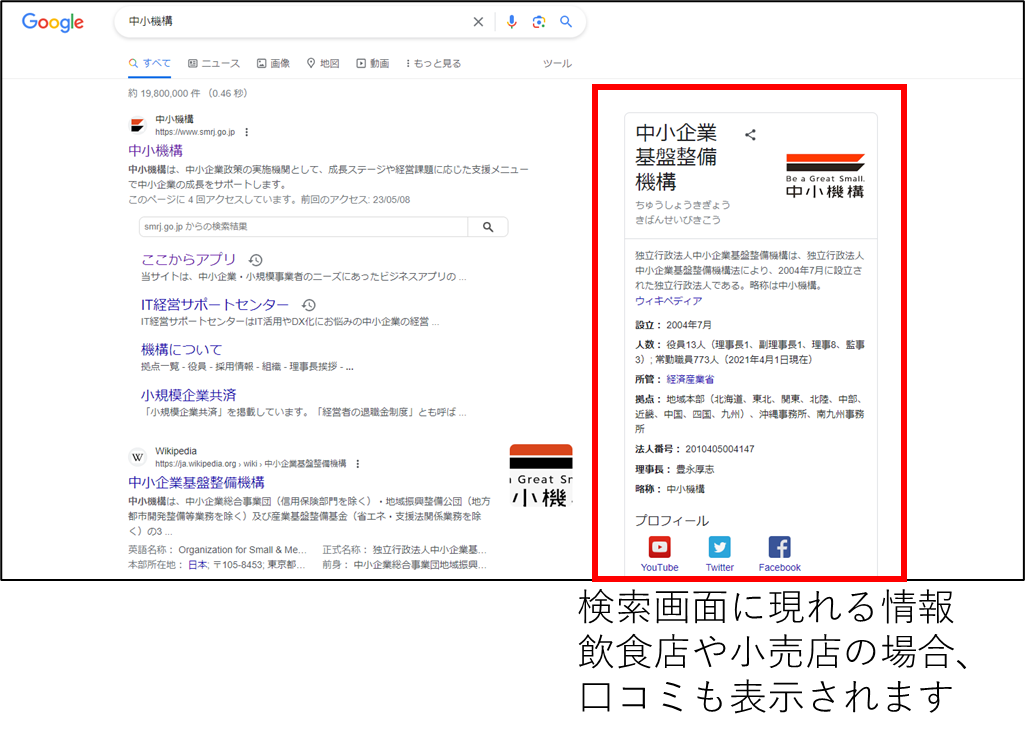Click the magnifier in the smrj.go.jp site search
Image resolution: width=1025 pixels, height=745 pixels.
coord(488,225)
